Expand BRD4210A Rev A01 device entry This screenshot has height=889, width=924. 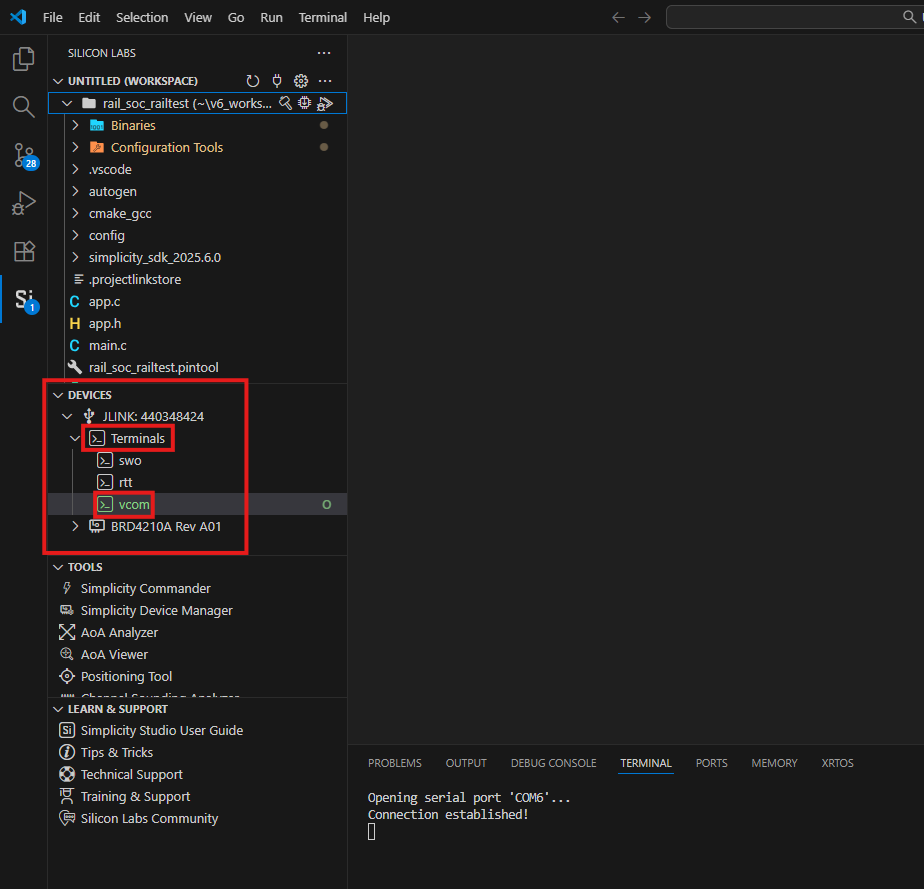75,526
